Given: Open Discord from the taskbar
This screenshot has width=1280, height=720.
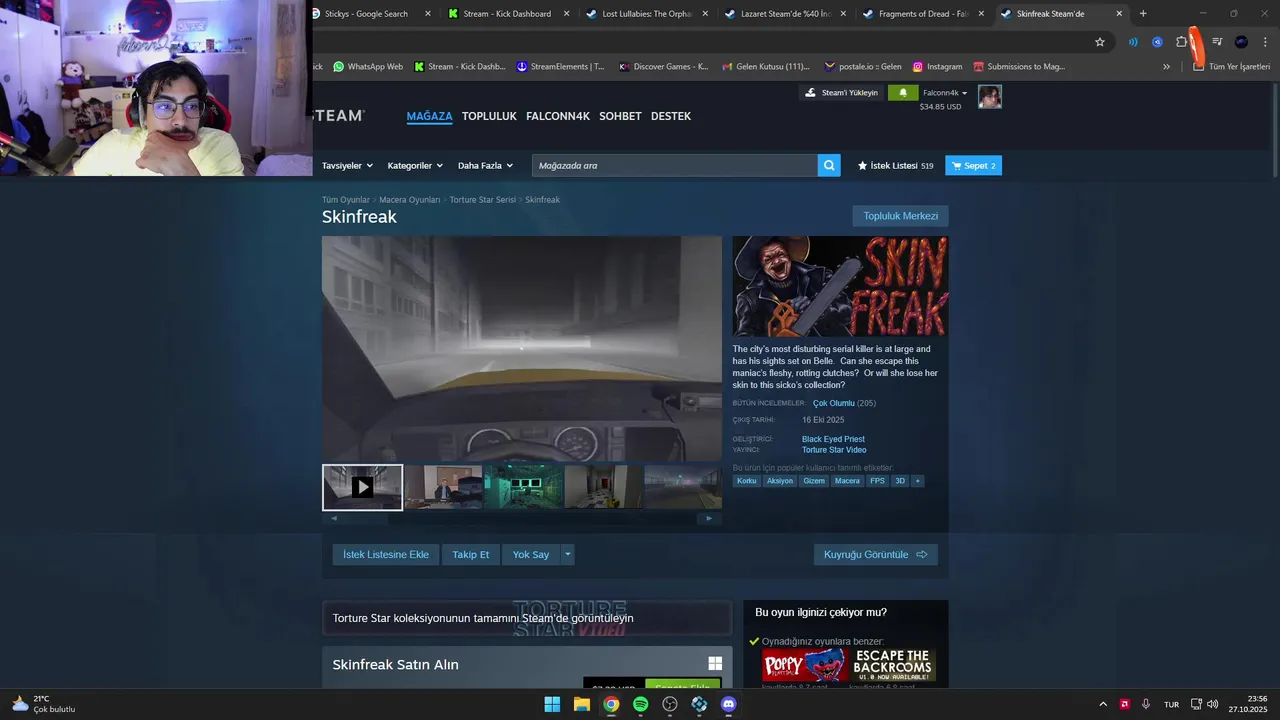Looking at the screenshot, I should [729, 704].
